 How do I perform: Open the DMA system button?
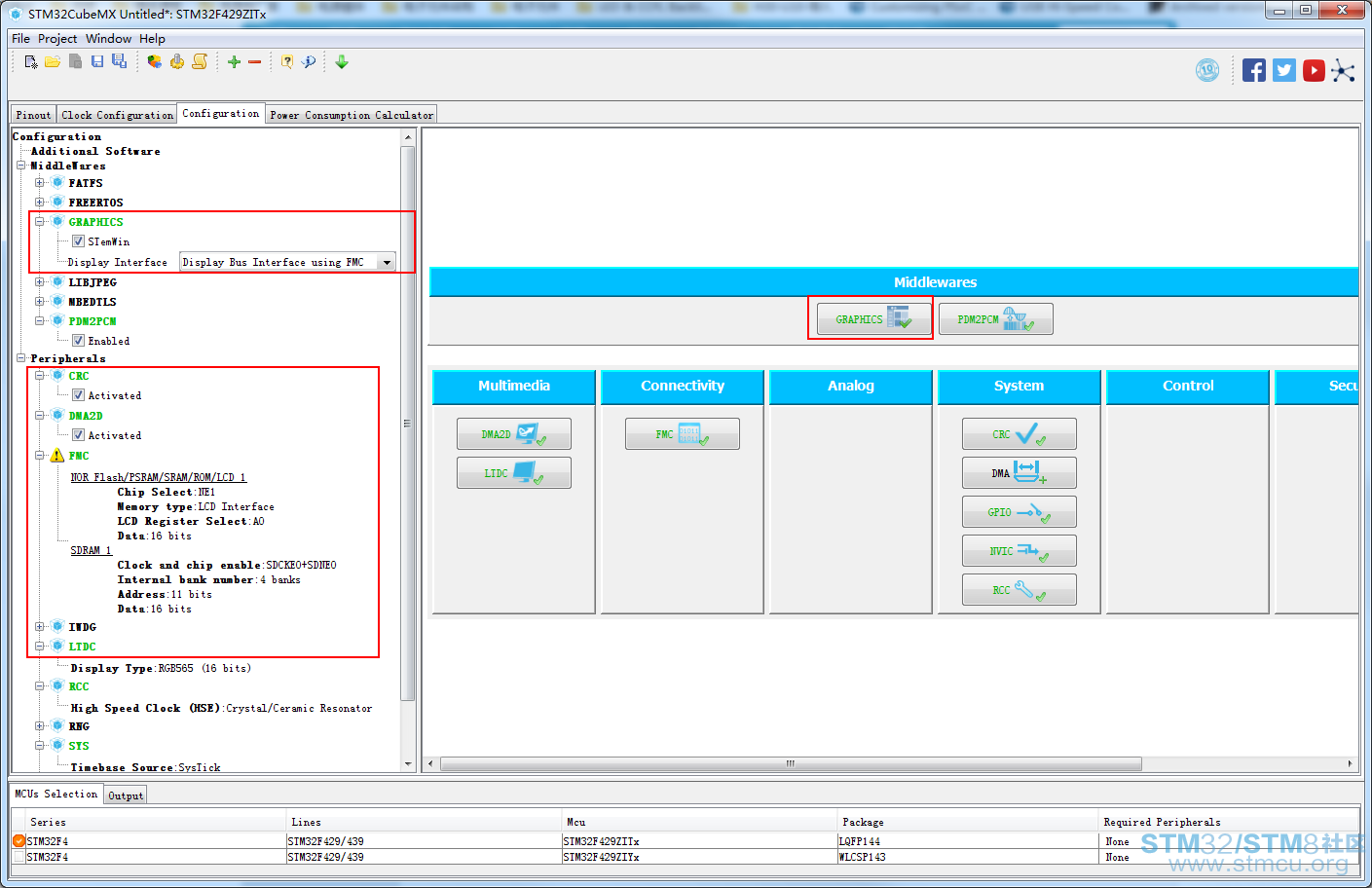[1020, 473]
